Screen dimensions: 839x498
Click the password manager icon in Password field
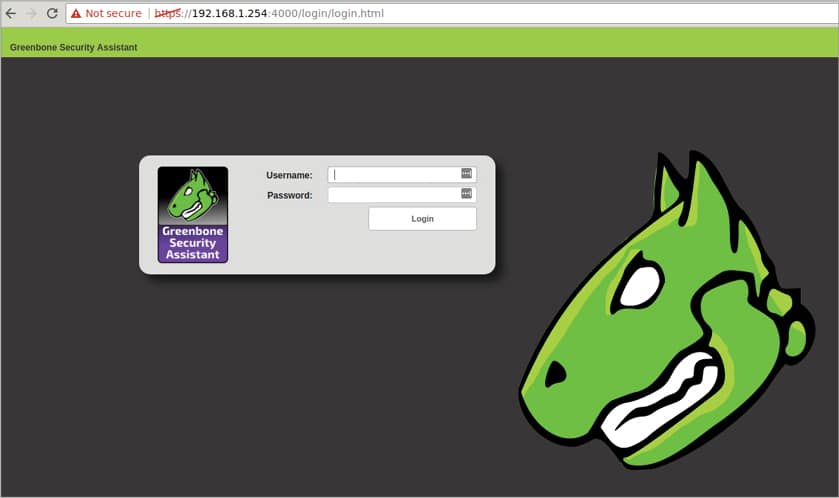467,194
